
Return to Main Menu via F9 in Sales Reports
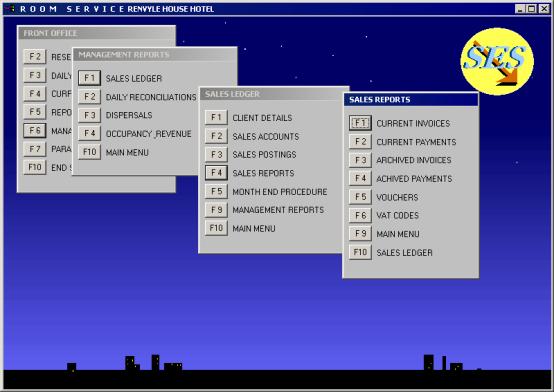point(360,234)
